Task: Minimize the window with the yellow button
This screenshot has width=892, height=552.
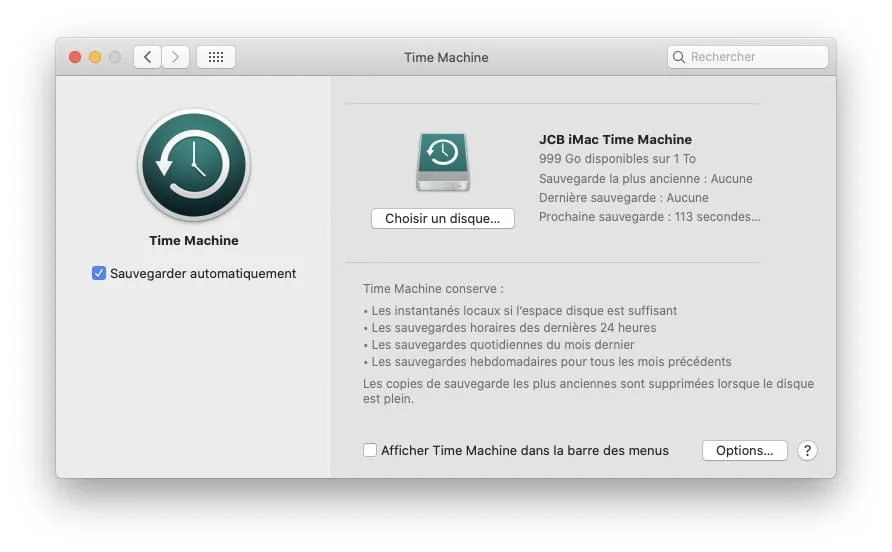Action: [x=95, y=57]
